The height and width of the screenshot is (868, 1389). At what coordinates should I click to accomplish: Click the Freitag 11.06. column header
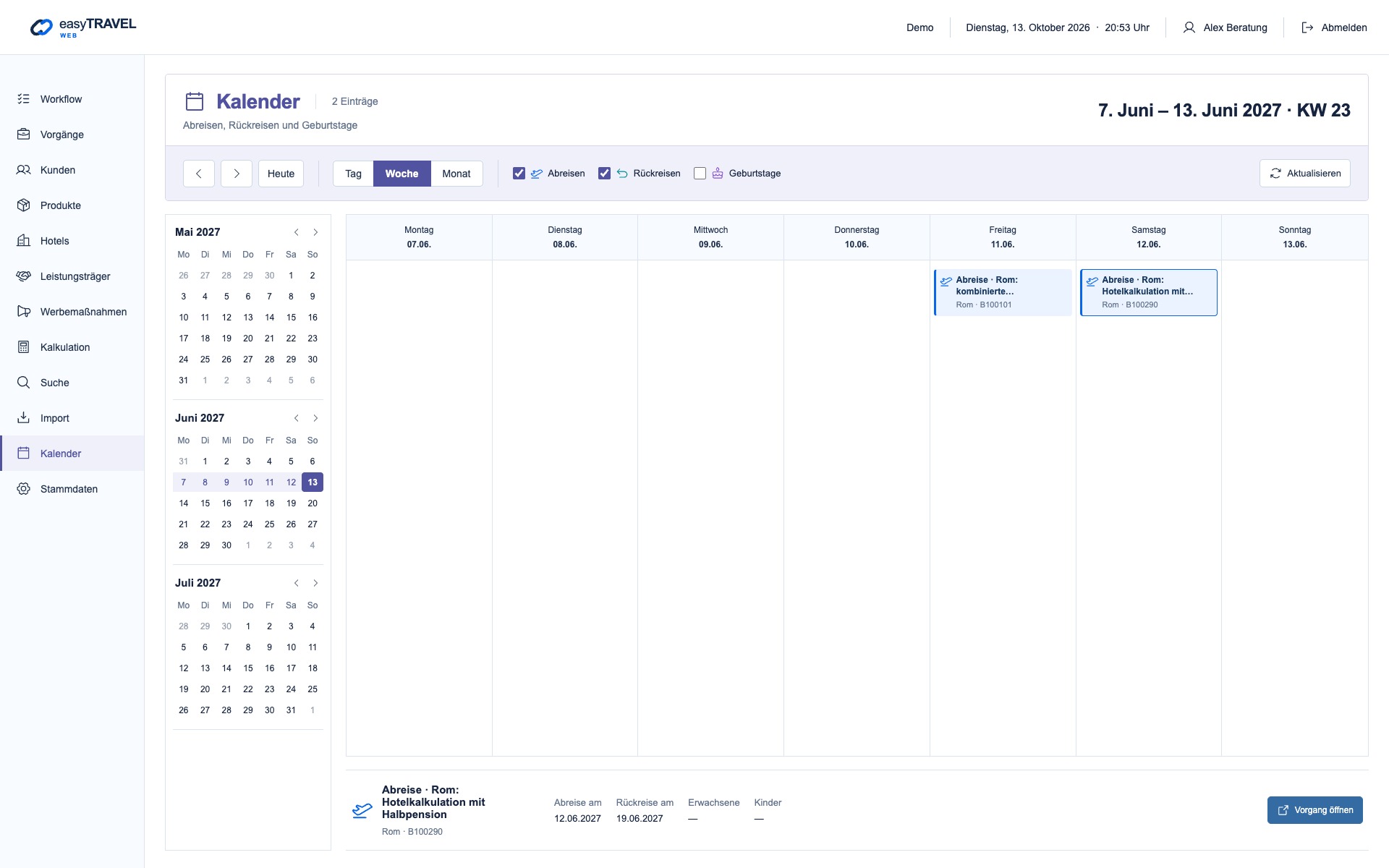coord(1003,237)
